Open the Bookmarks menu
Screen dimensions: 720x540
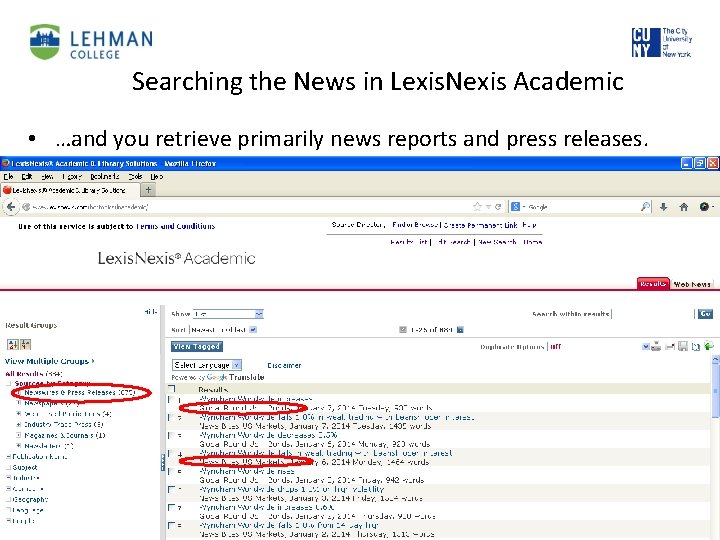pyautogui.click(x=105, y=177)
